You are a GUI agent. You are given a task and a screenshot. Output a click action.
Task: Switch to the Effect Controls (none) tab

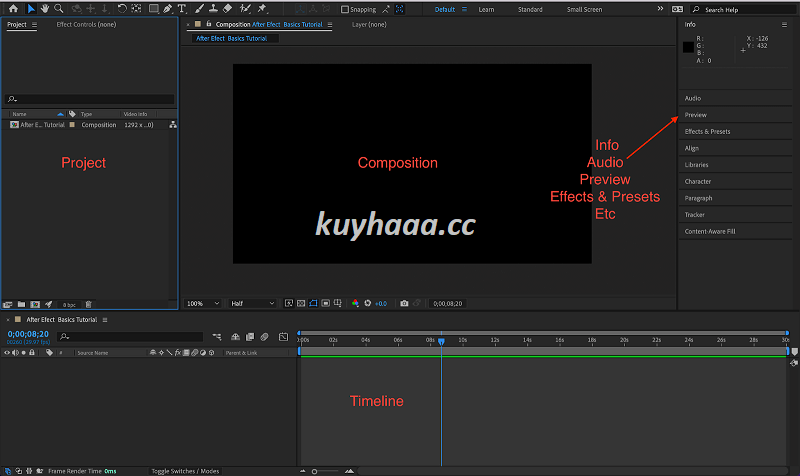pos(86,24)
